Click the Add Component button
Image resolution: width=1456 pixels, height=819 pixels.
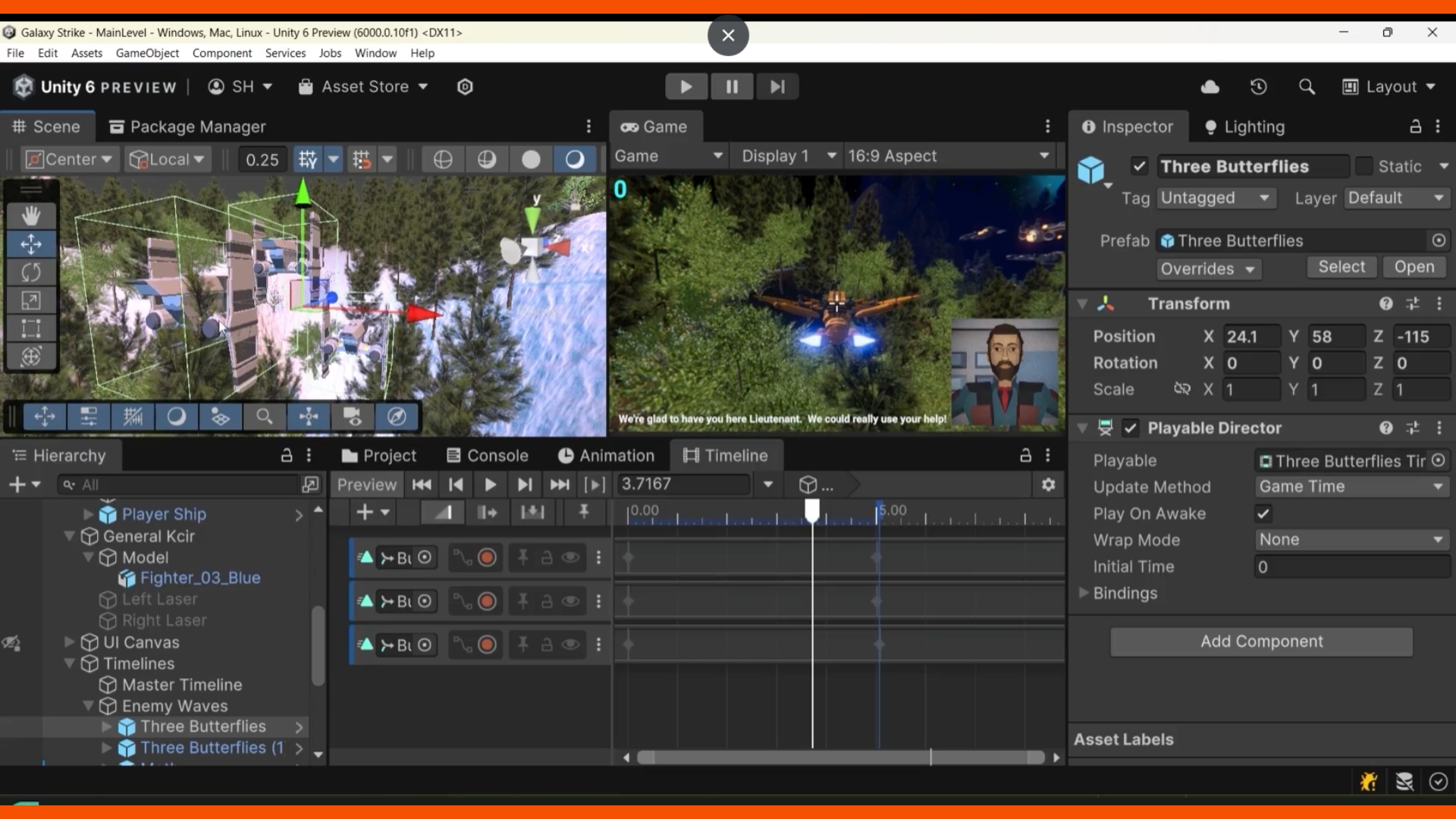(x=1262, y=641)
